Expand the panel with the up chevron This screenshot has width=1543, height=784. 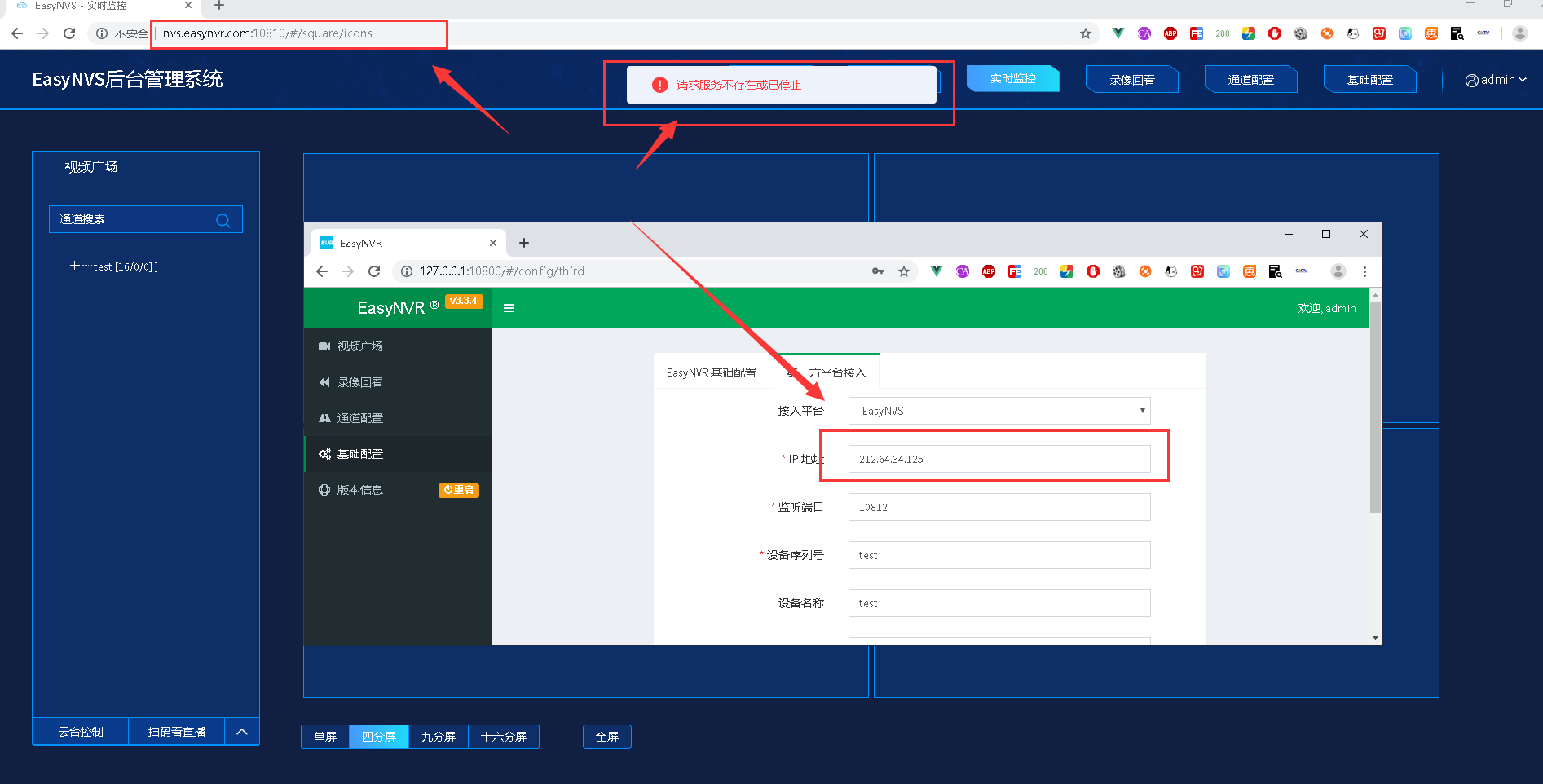point(242,732)
